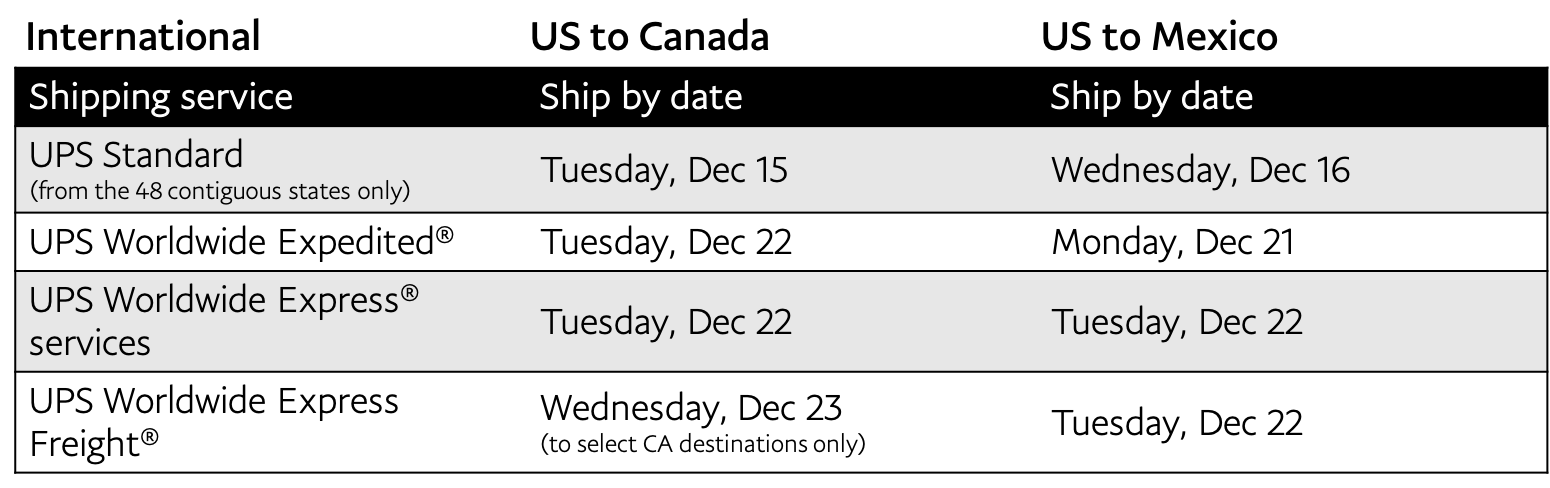The width and height of the screenshot is (1550, 488).
Task: Select the "UPS Standard" service name
Action: (136, 155)
